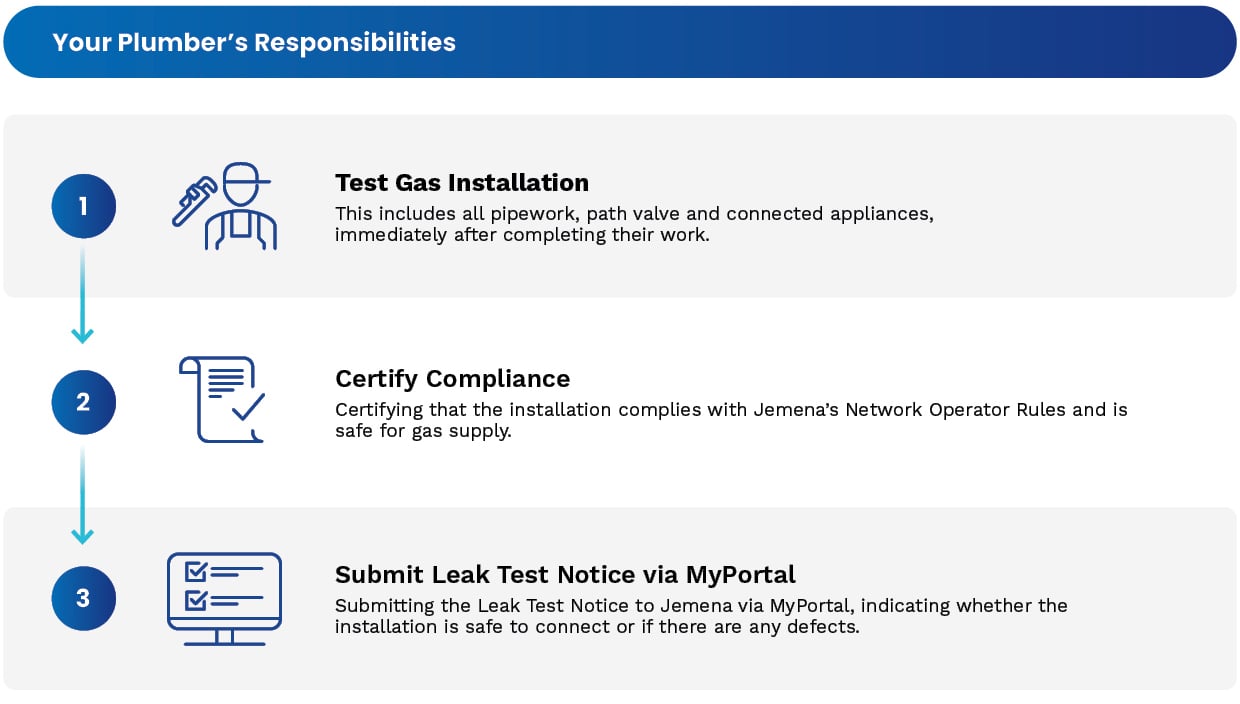The image size is (1240, 704).
Task: Click the Your Plumber's Responsibilities header
Action: (254, 42)
